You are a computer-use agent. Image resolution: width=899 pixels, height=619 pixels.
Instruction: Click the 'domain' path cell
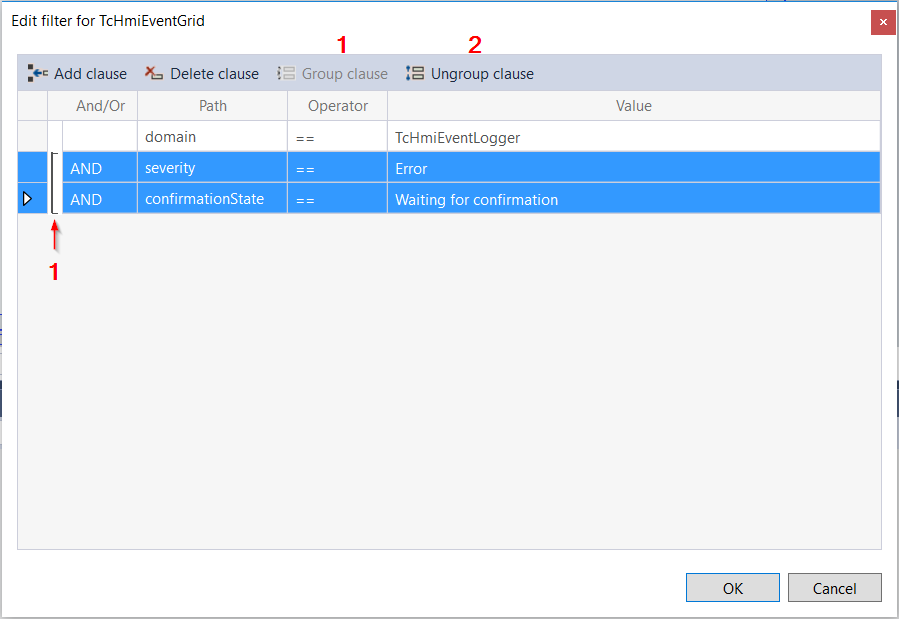tap(213, 137)
